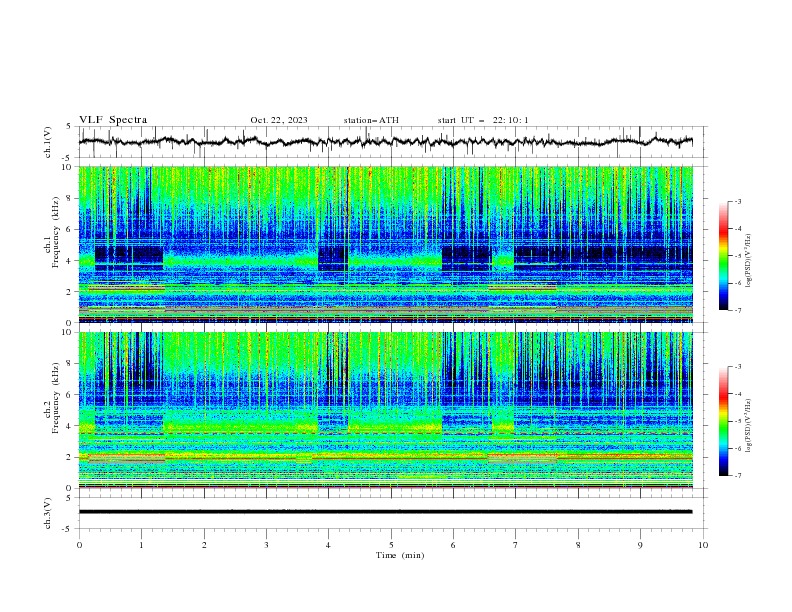Image resolution: width=792 pixels, height=612 pixels.
Task: Click the "VLF Spectra" plot title
Action: [x=113, y=120]
